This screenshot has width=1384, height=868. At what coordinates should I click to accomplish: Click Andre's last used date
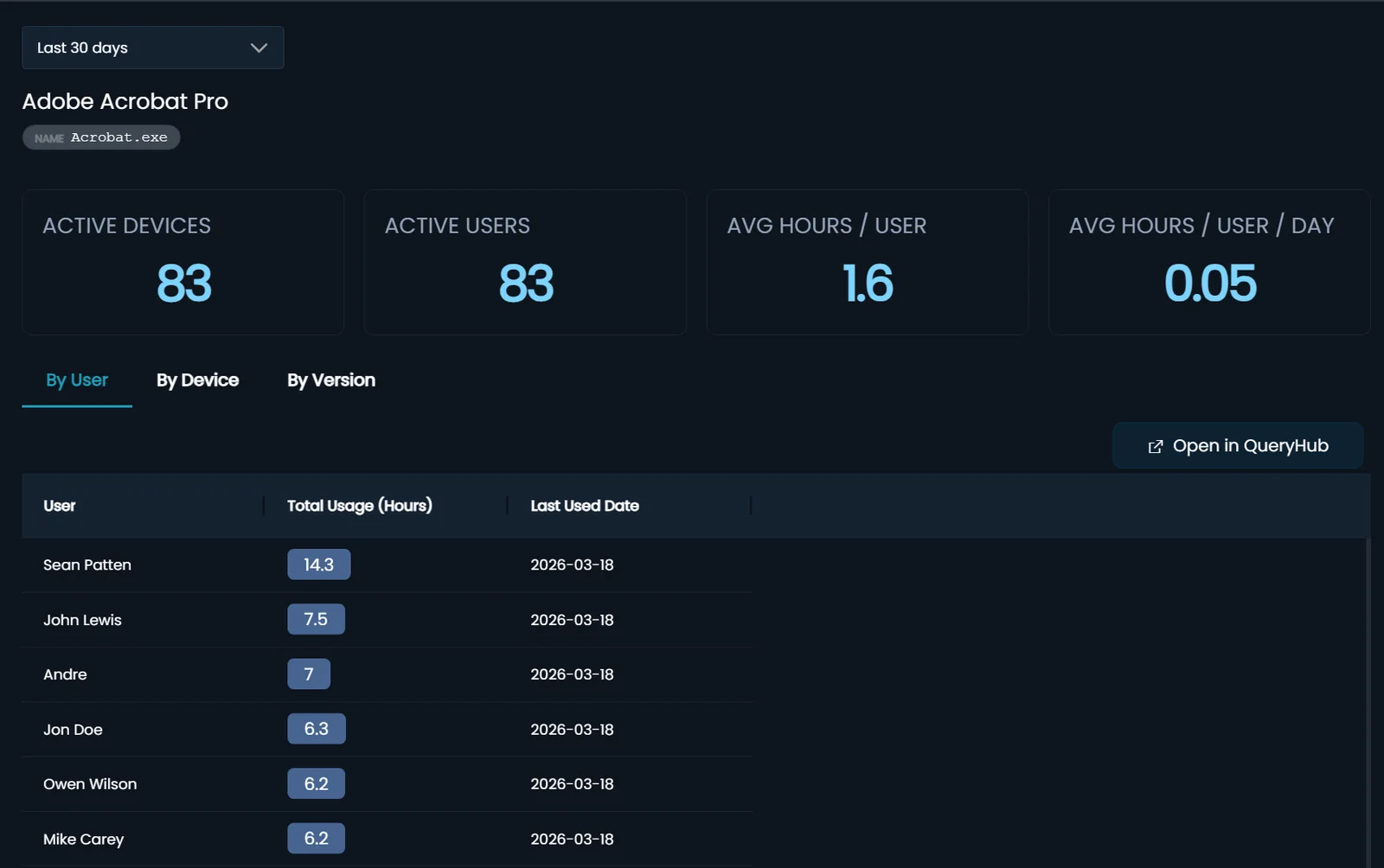click(572, 674)
